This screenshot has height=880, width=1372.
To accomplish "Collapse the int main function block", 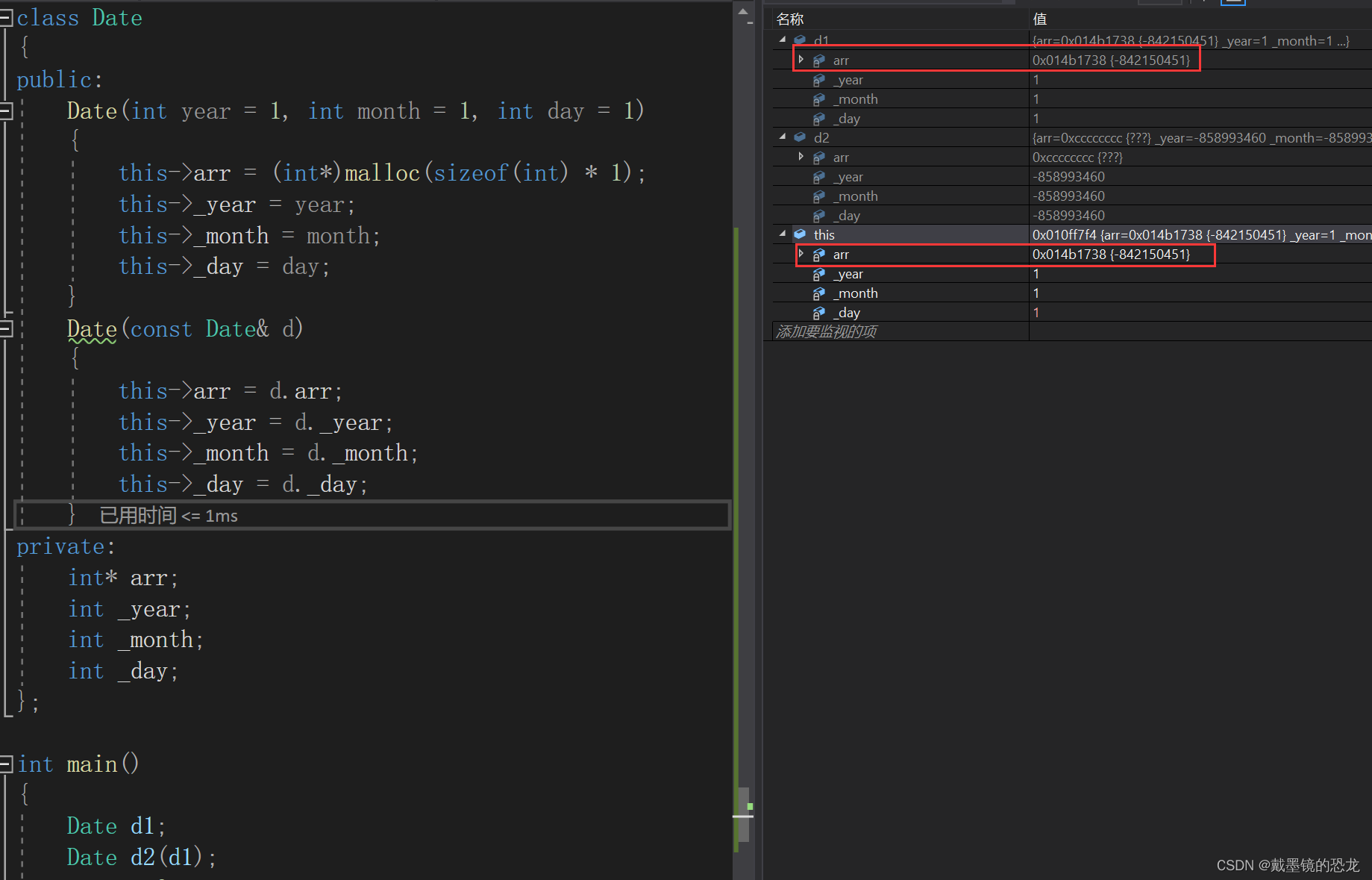I will point(6,764).
